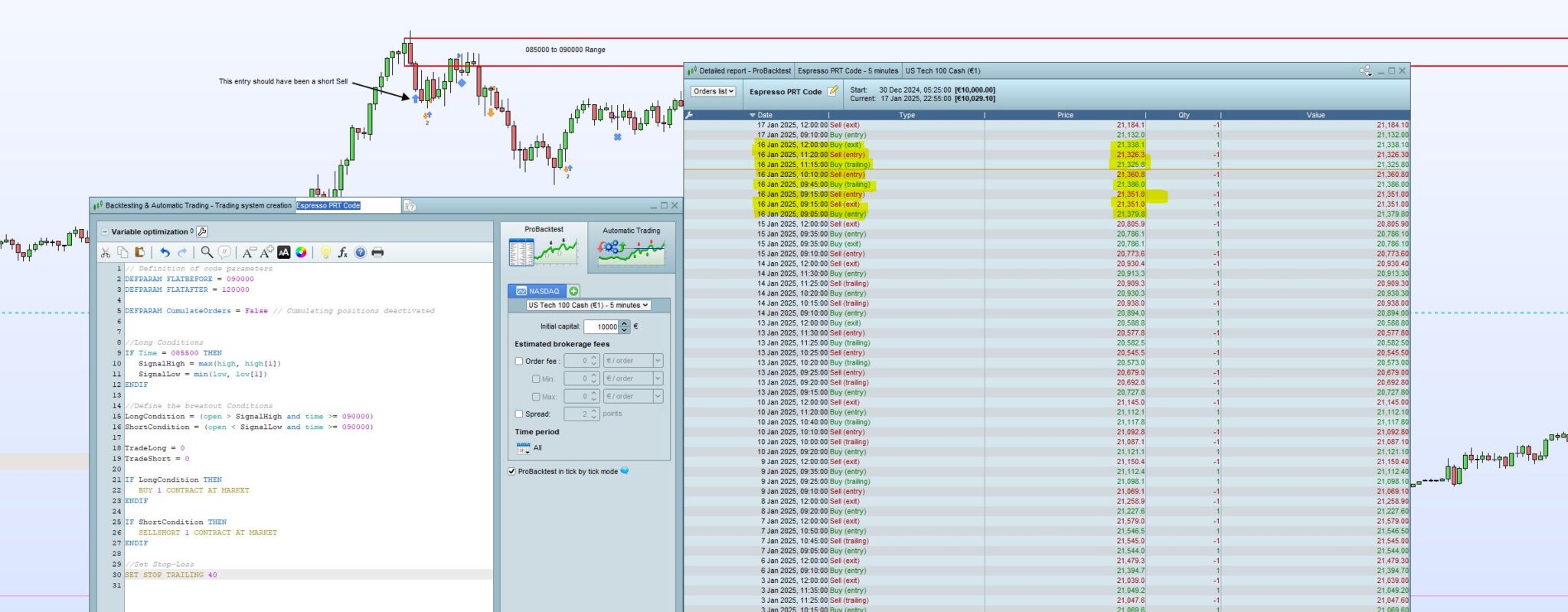Click code line DEFPARAM FLATBEFORE = 090000
Image resolution: width=1568 pixels, height=612 pixels.
(x=189, y=279)
